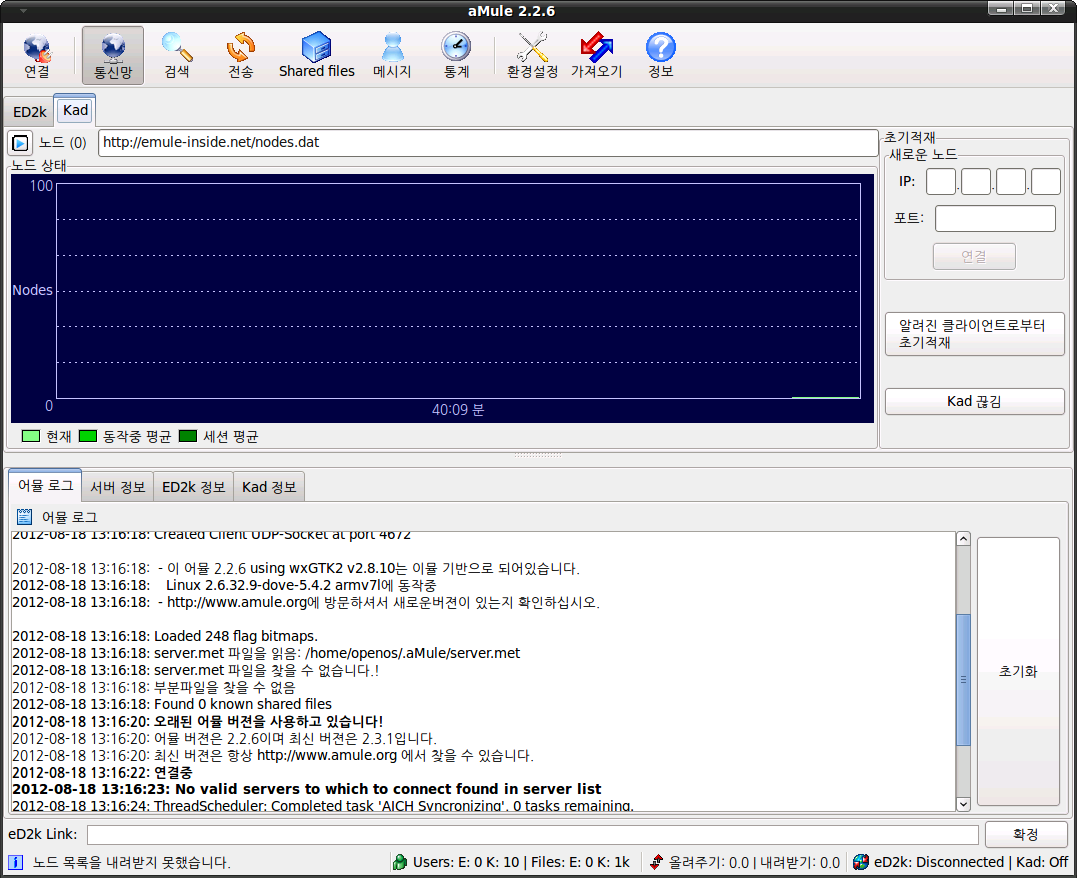
Task: Click '오래된 어뮬 버젼을 사용하고 있습니다!' log line
Action: pos(198,721)
